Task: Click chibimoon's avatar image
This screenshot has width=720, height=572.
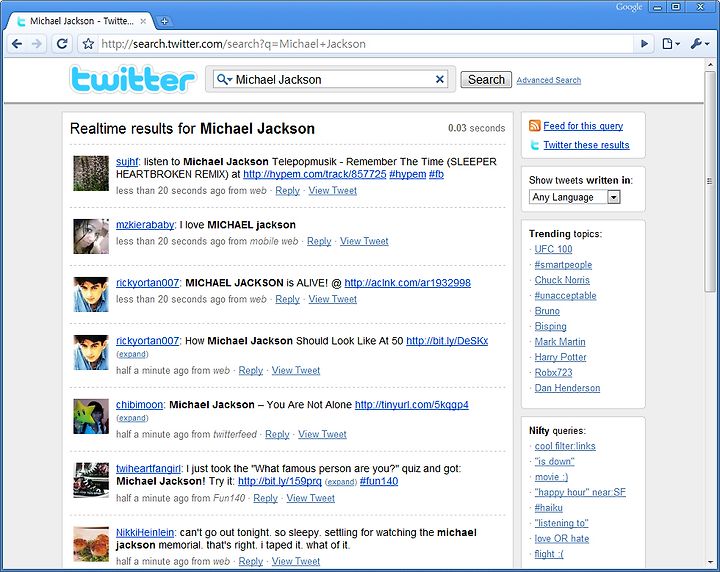Action: [x=91, y=416]
